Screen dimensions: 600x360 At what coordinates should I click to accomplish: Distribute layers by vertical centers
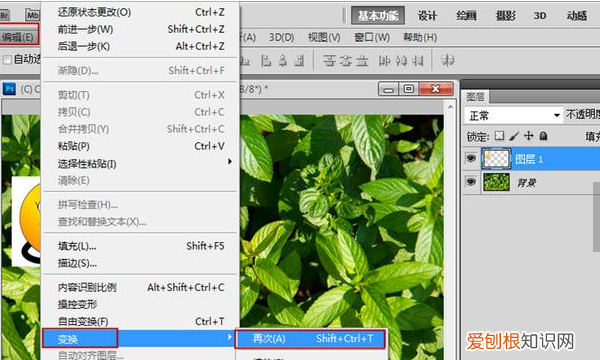346,60
